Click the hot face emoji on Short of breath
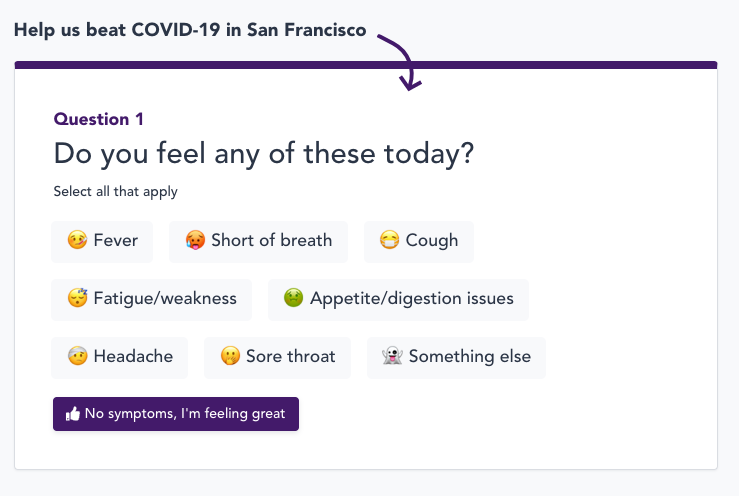This screenshot has height=496, width=739. coord(195,241)
